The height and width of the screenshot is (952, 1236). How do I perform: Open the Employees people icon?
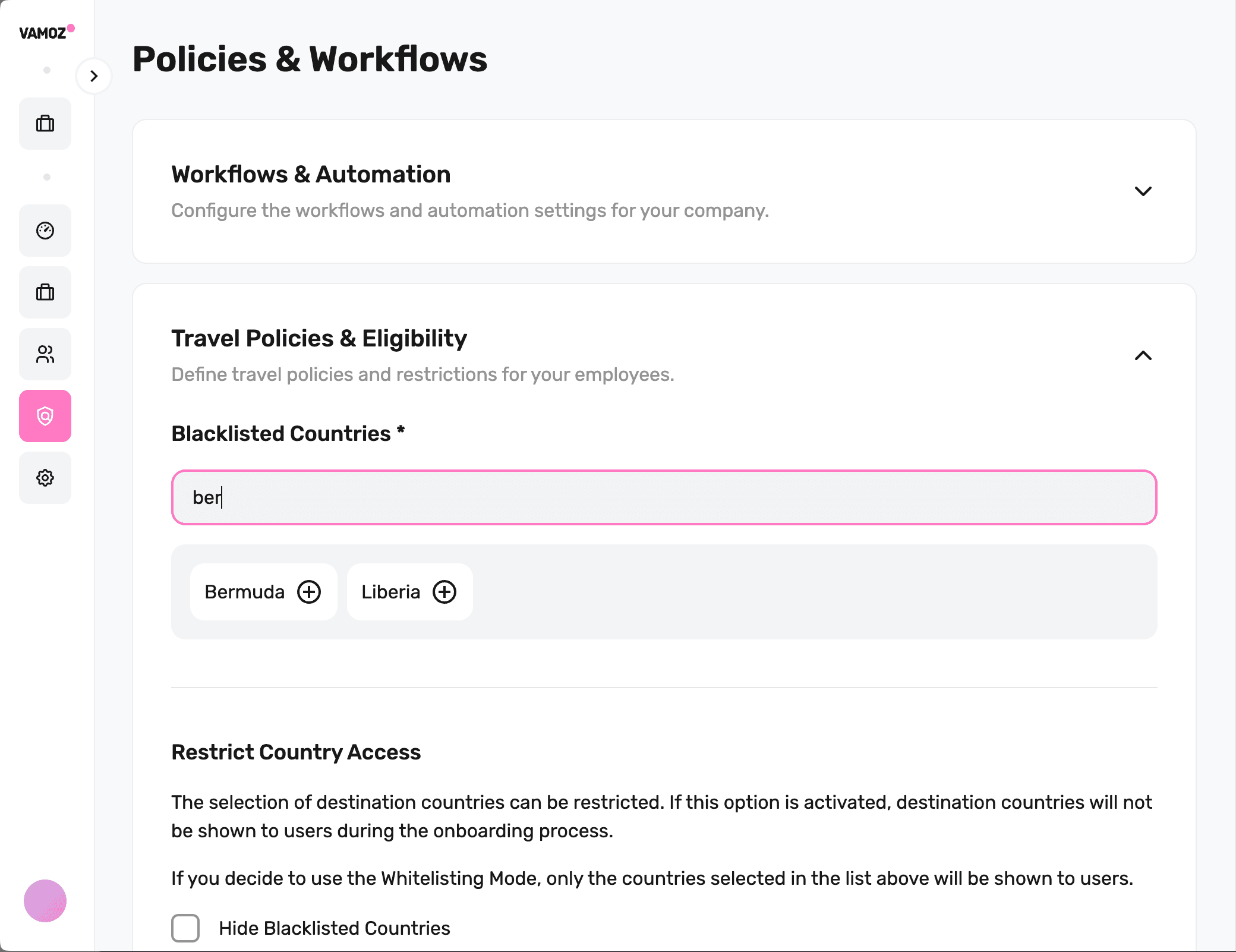coord(45,354)
